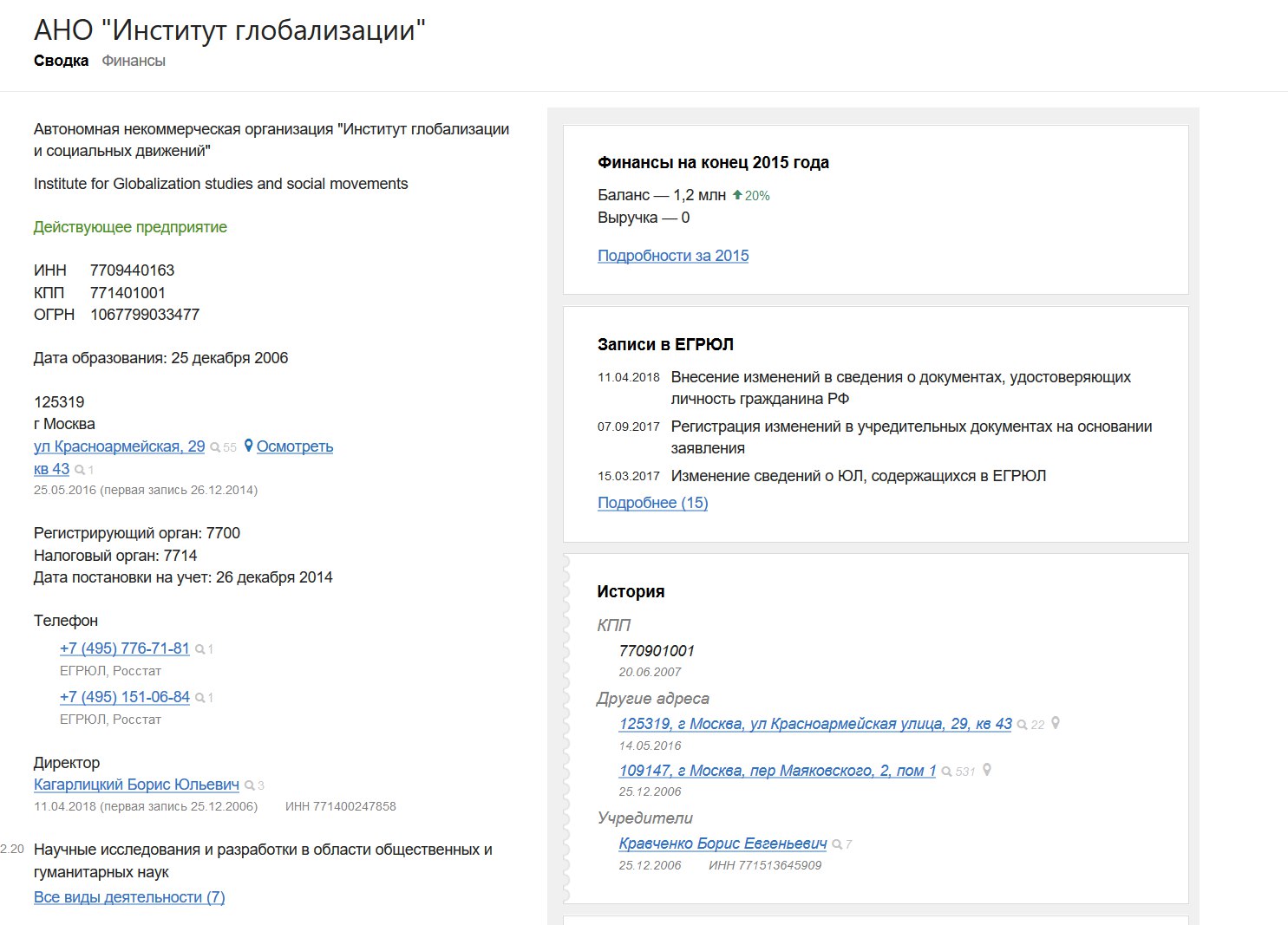Click map pin after пер Маяковского address
This screenshot has height=925, width=1288.
987,770
